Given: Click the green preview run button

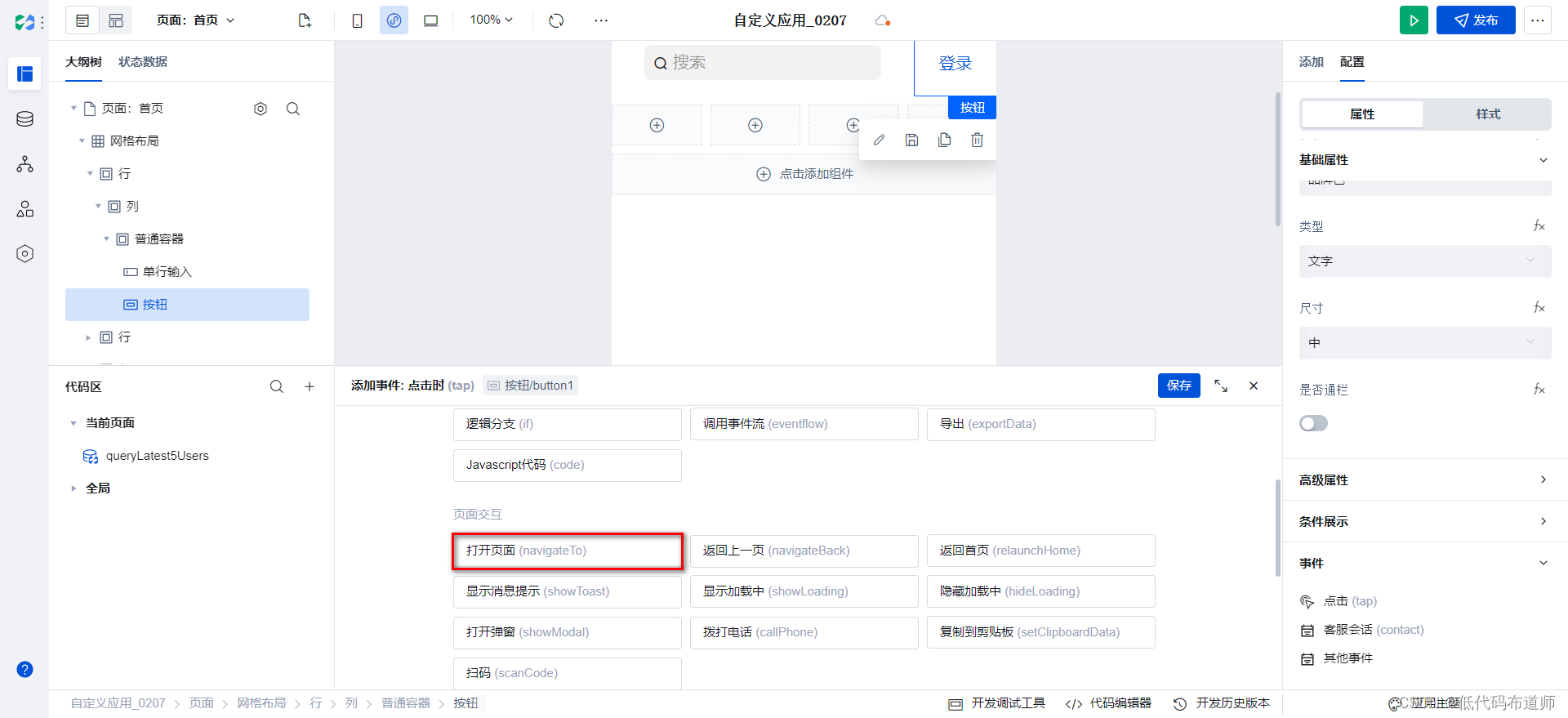Looking at the screenshot, I should 1414,20.
